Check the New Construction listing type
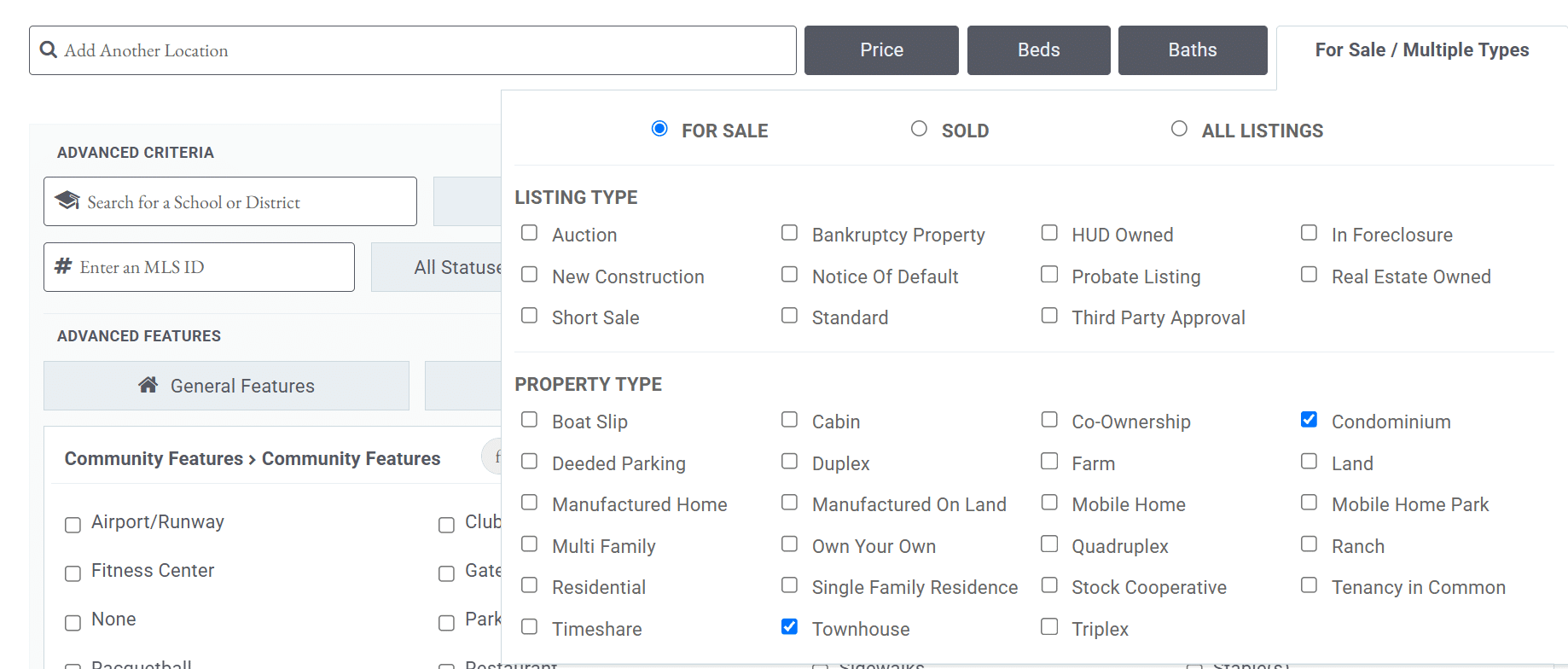 (x=529, y=275)
